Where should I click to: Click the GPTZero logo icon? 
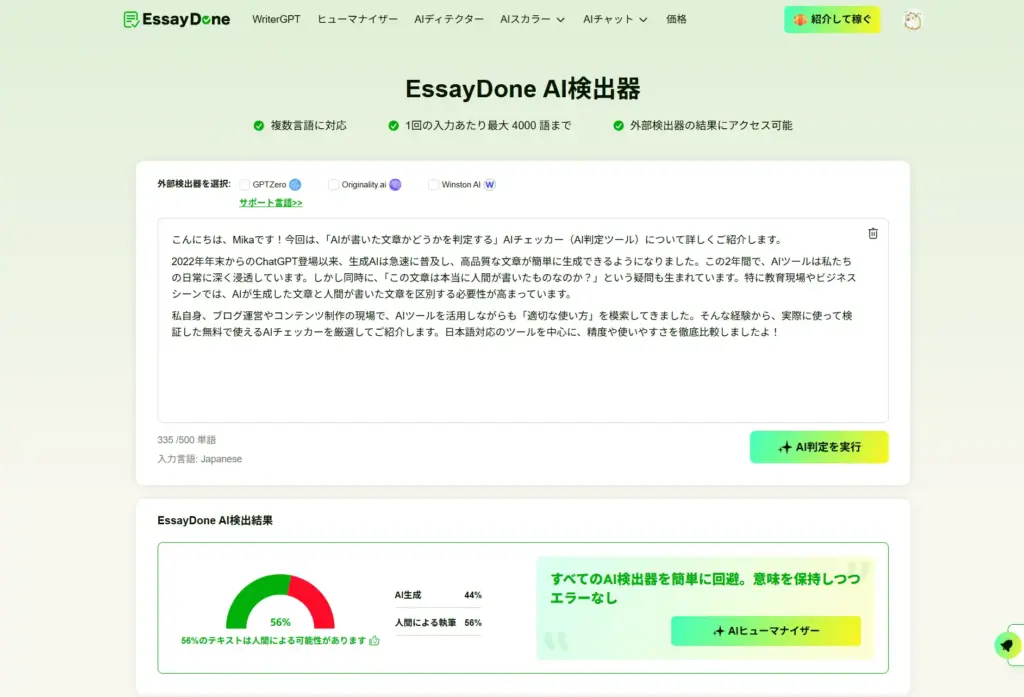point(295,185)
